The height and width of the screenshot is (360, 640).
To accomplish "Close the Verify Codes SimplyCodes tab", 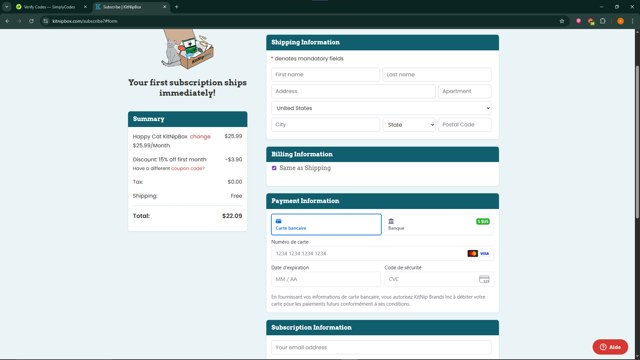I will (85, 7).
